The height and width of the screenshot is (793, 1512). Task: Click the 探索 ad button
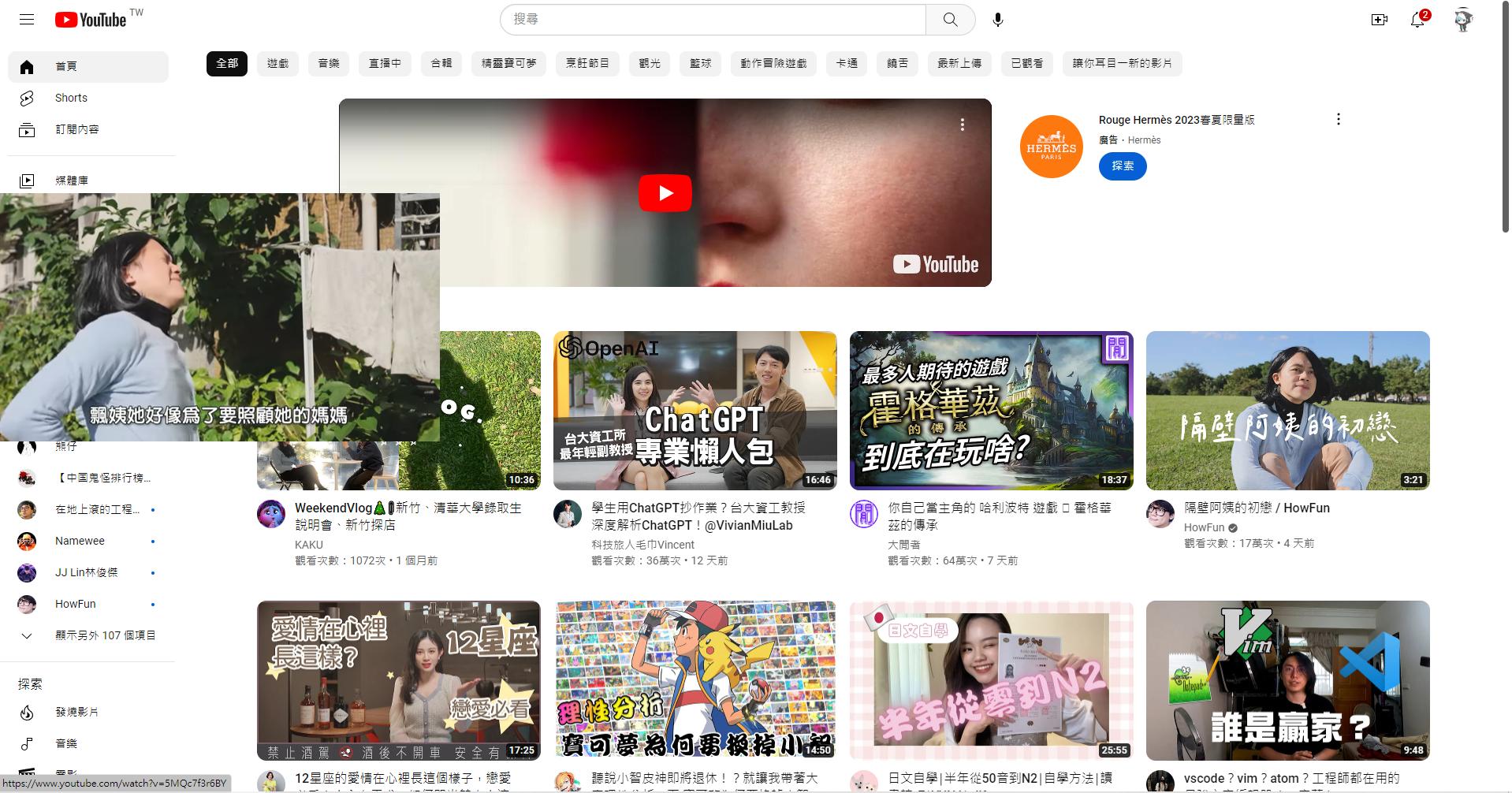1123,166
